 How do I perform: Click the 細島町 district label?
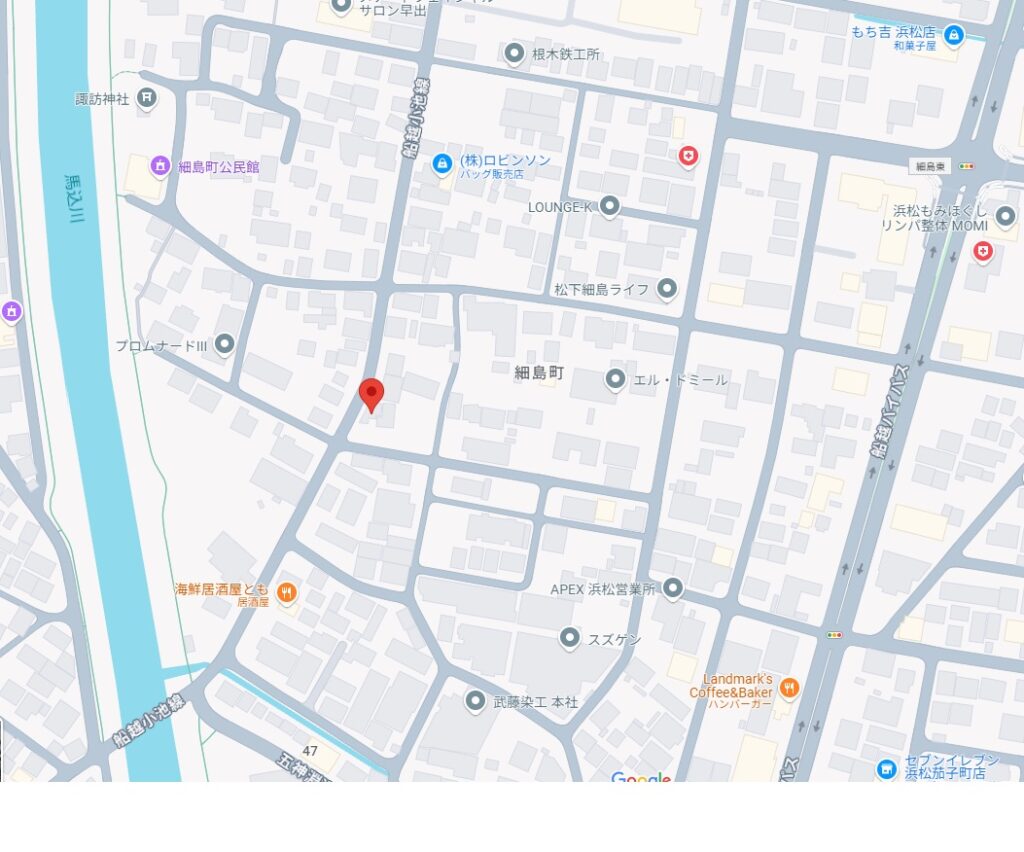[x=539, y=373]
